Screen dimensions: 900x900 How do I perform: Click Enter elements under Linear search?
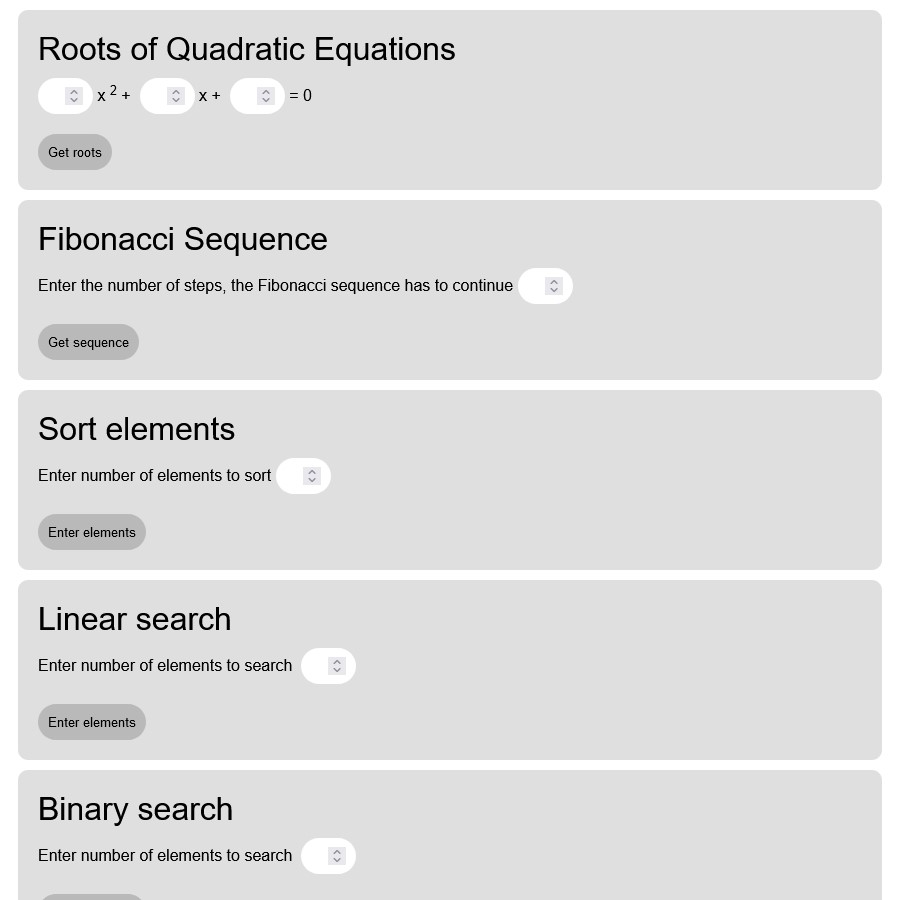(92, 722)
